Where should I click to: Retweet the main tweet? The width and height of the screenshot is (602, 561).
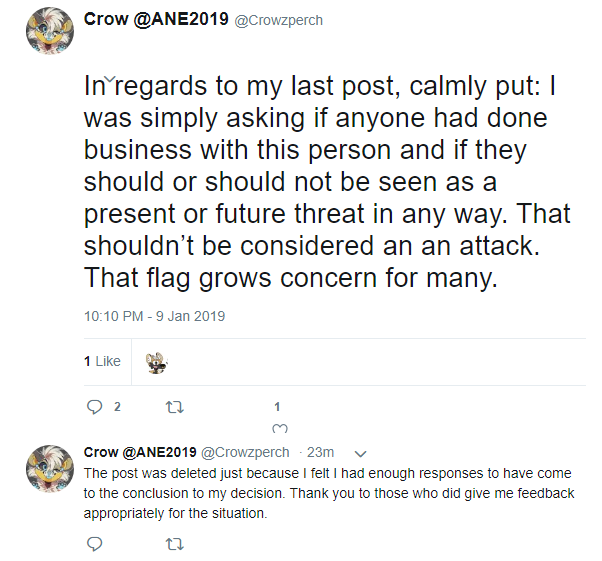(x=174, y=407)
